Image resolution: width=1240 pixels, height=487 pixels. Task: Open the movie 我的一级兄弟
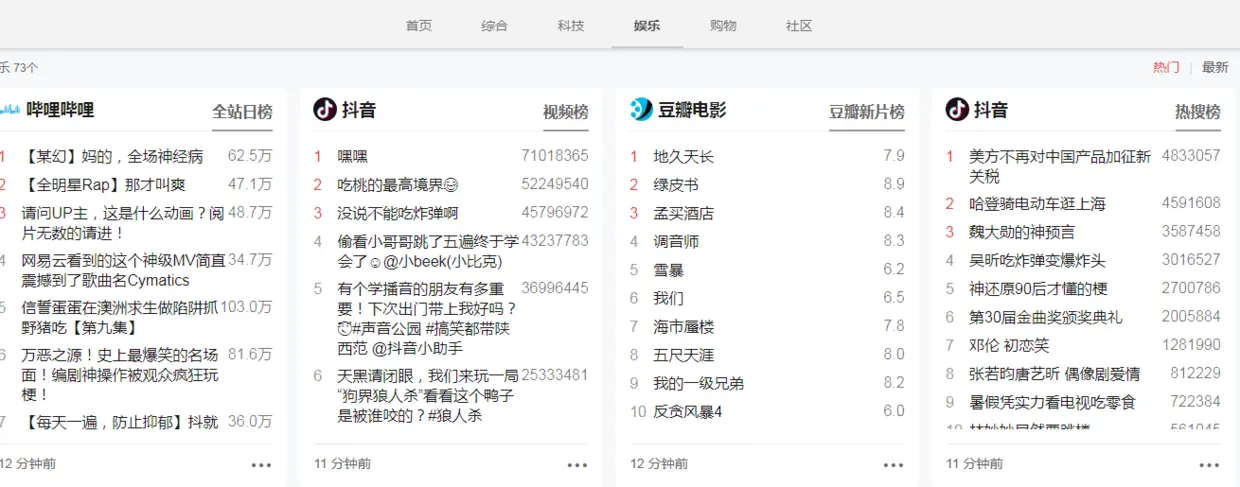coord(699,383)
